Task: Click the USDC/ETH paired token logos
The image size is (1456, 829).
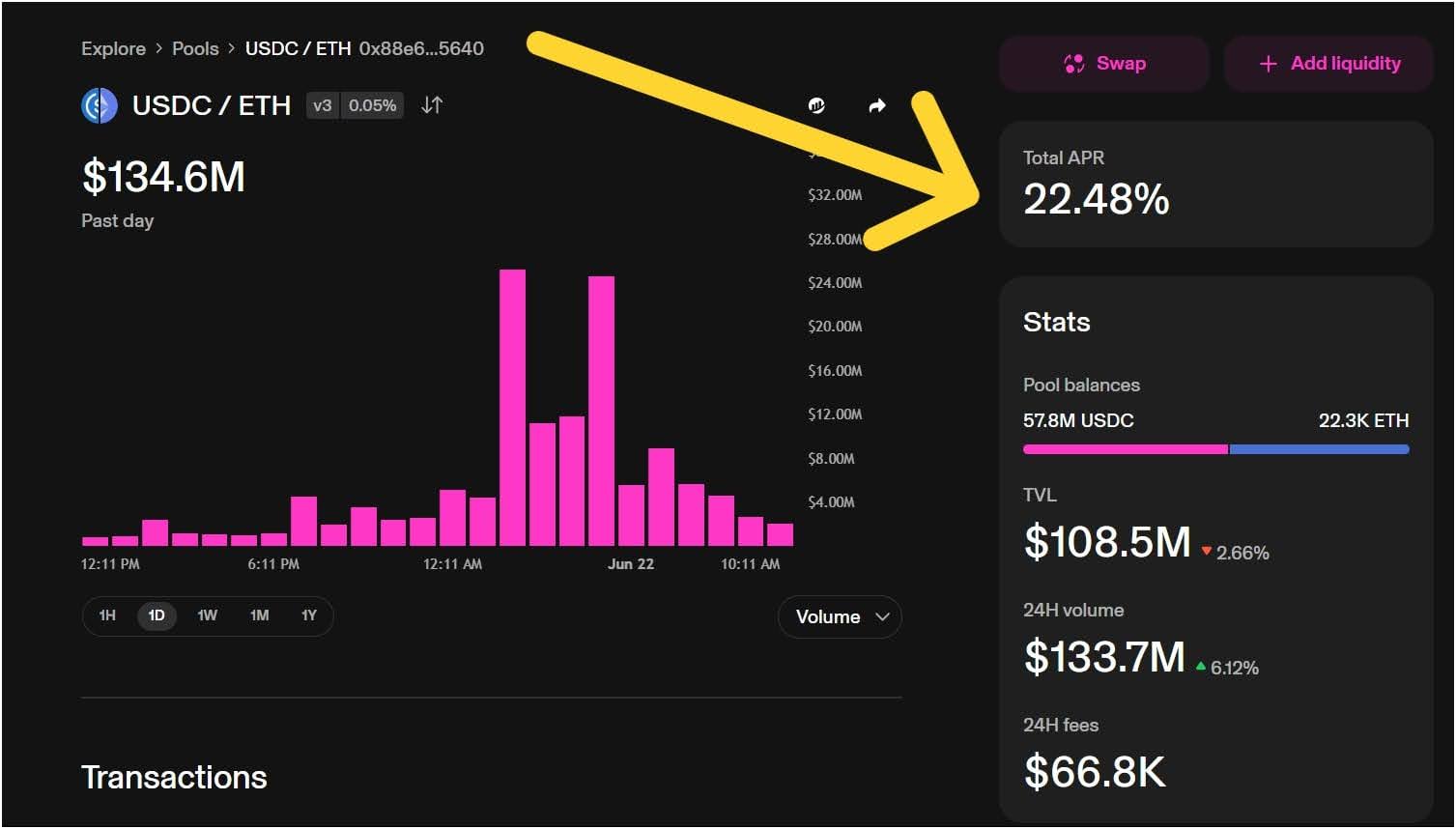Action: tap(98, 104)
